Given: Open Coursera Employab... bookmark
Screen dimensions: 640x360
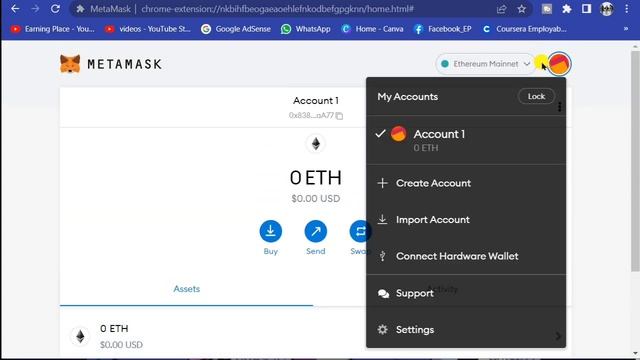Looking at the screenshot, I should (x=524, y=29).
